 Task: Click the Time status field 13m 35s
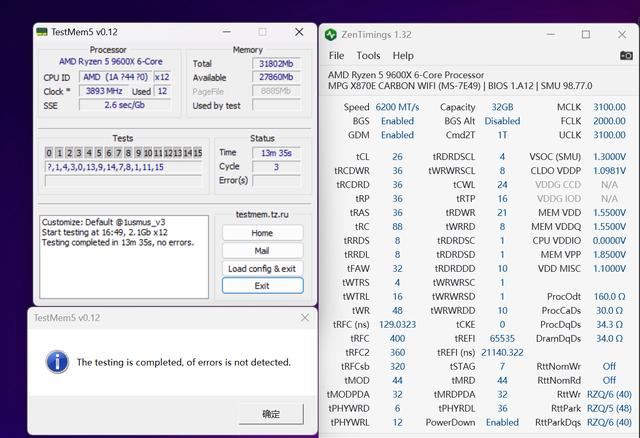coord(276,153)
